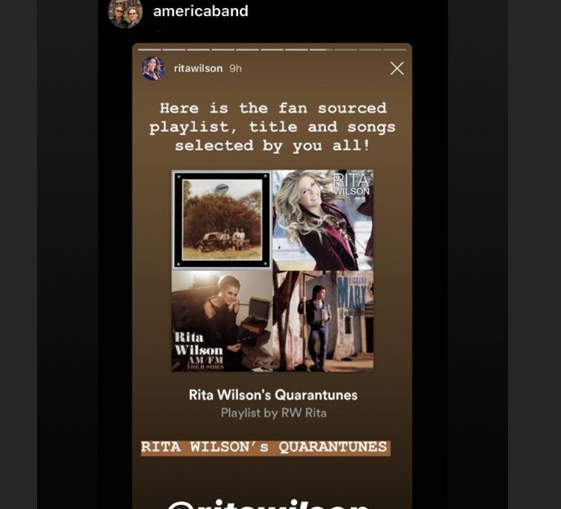Open the Rita Wilson blonde portrait album cover
Image resolution: width=561 pixels, height=509 pixels.
[x=323, y=220]
